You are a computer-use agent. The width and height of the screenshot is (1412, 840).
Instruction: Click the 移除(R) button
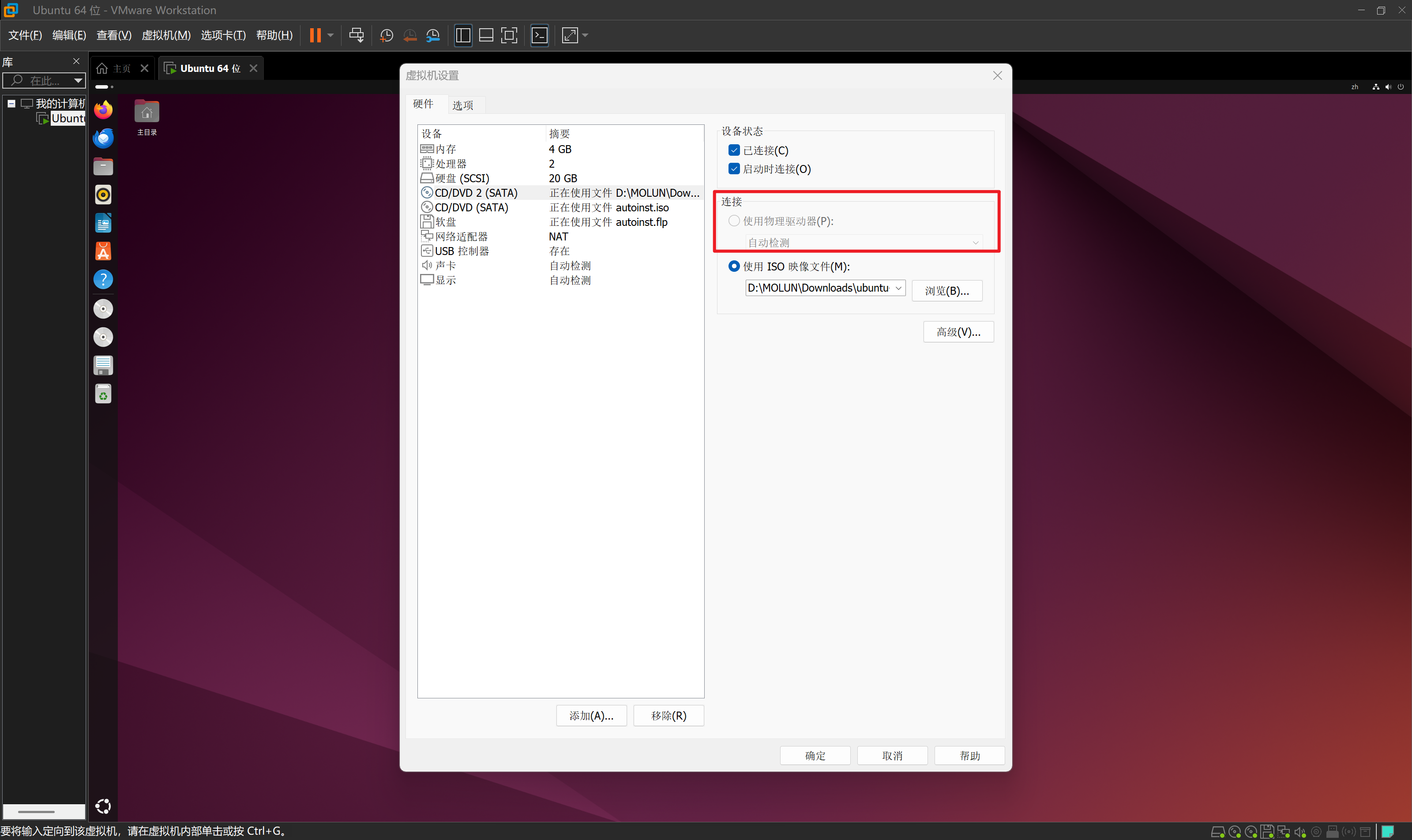click(668, 716)
